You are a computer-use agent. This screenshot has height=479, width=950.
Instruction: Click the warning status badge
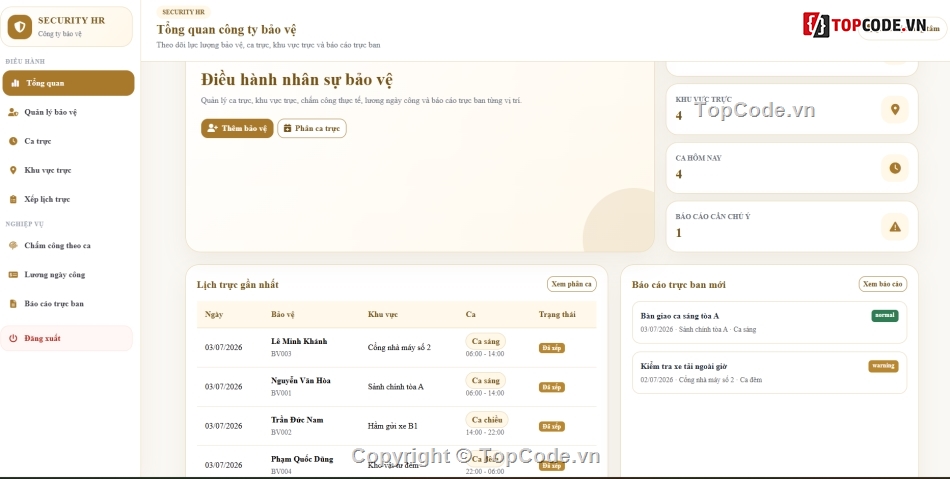883,366
